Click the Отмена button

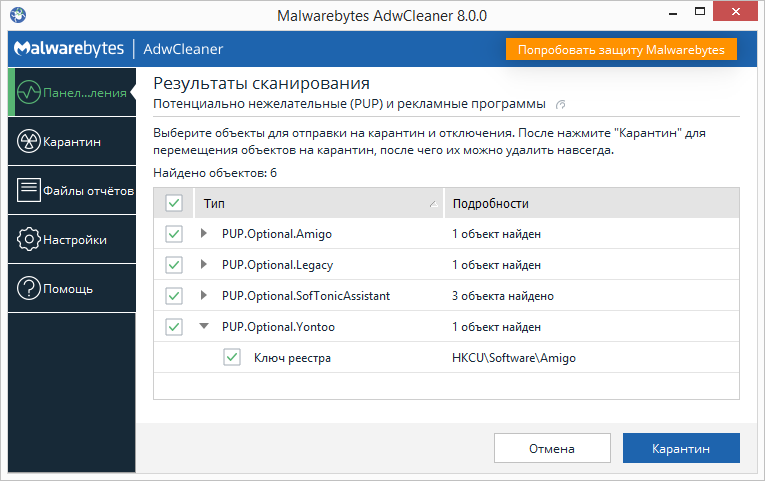(x=552, y=449)
